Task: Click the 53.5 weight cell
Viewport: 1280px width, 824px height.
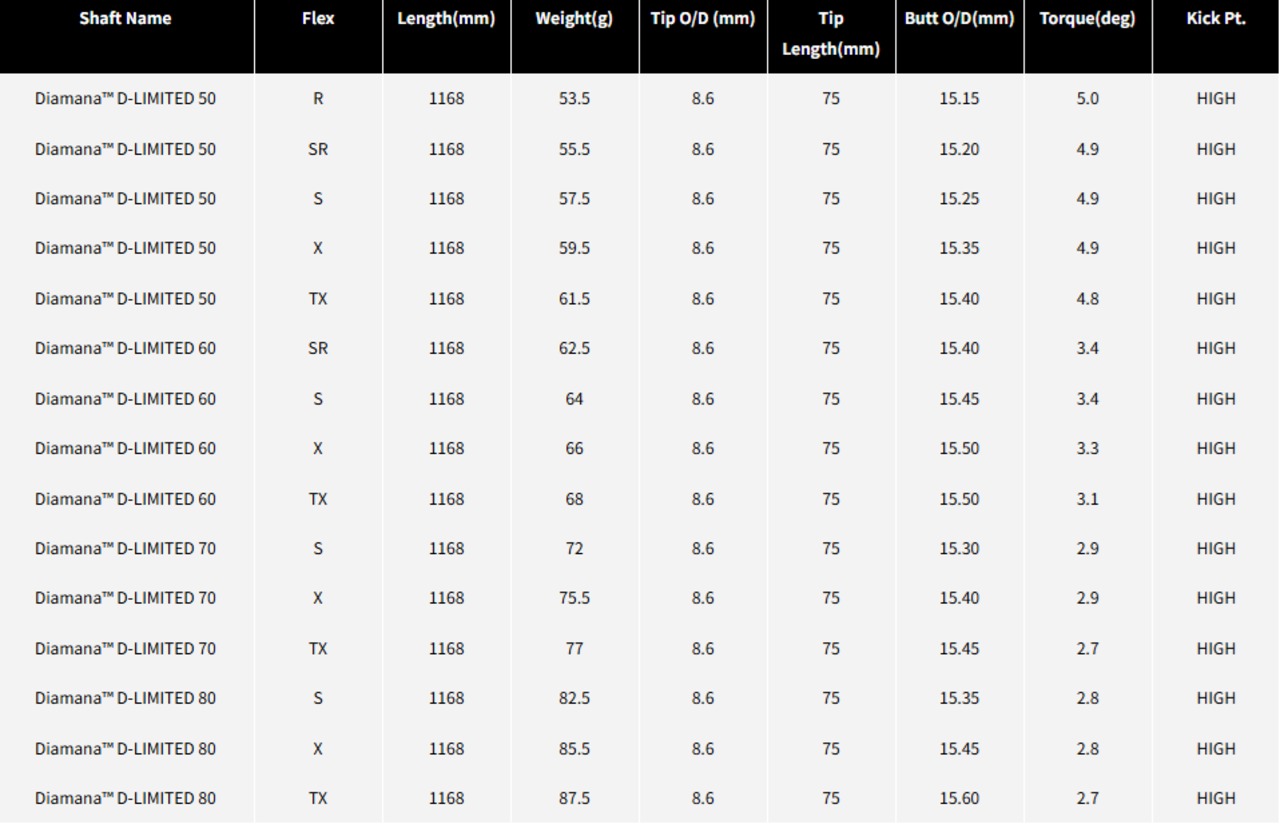Action: click(574, 99)
